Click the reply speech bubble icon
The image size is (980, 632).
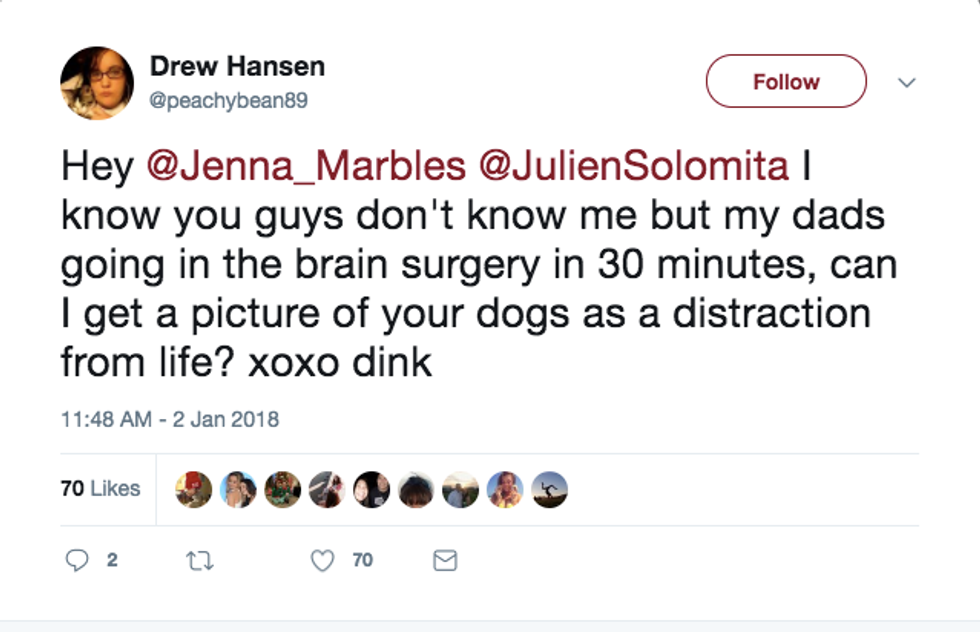(x=78, y=561)
